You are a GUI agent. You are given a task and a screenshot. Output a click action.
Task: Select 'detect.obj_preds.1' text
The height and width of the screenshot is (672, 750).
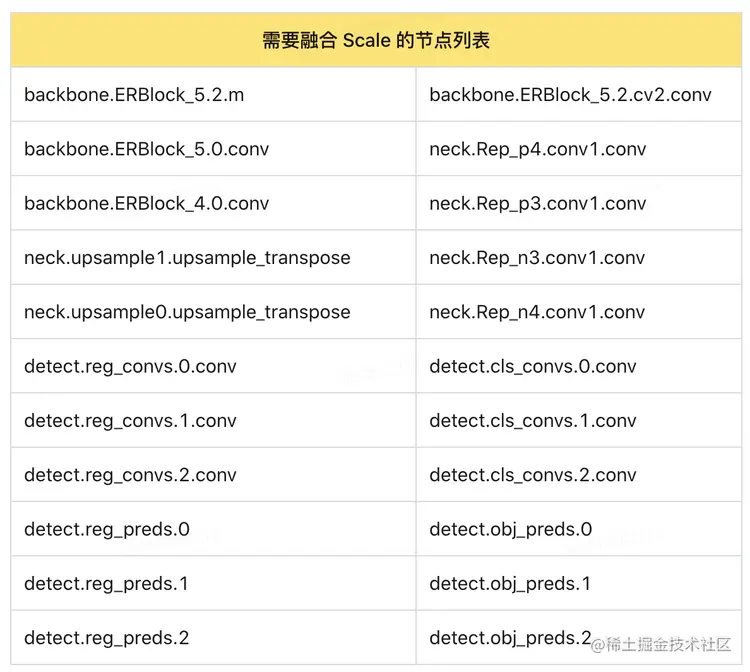coord(510,584)
